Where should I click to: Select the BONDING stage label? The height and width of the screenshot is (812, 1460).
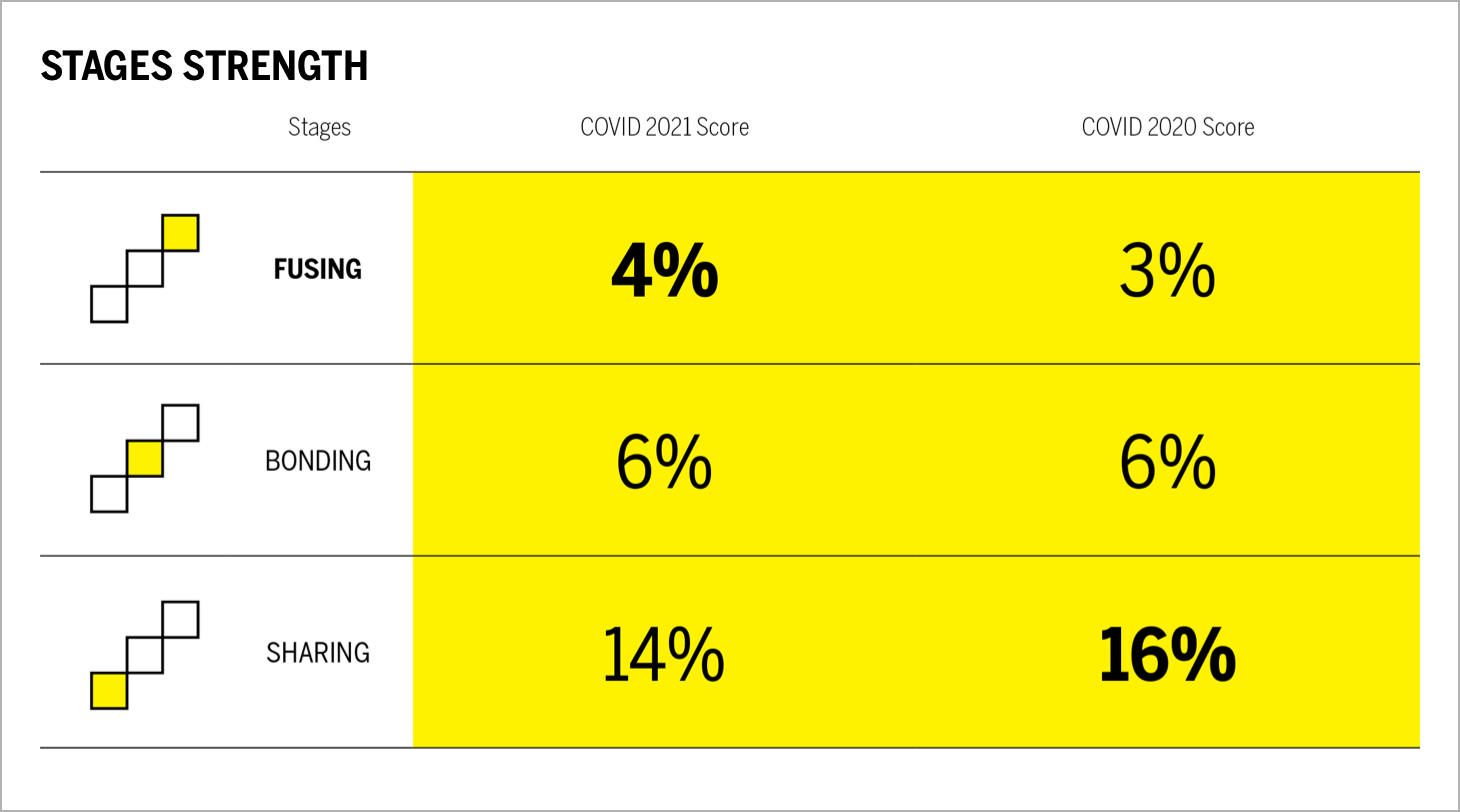(318, 461)
